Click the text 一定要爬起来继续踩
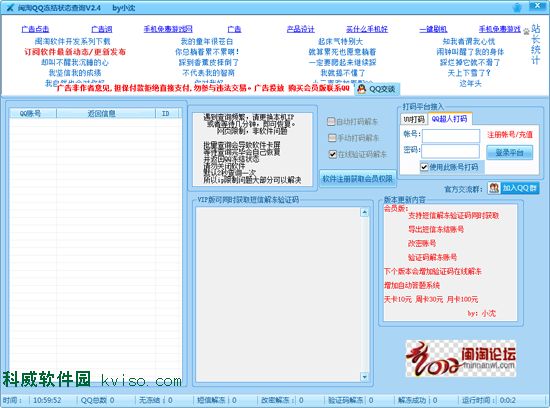550x408 pixels. coord(342,62)
